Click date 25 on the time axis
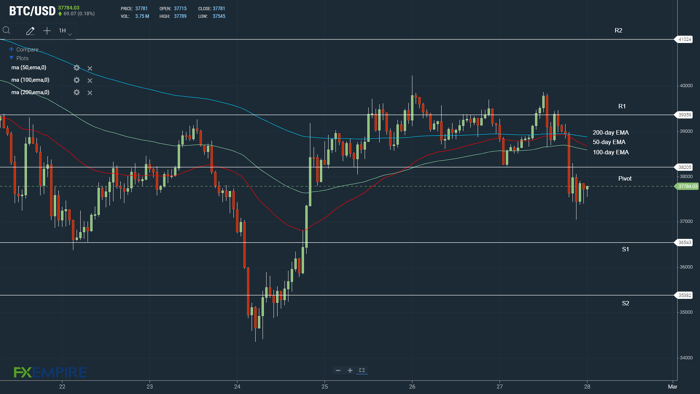700x394 pixels. 325,387
